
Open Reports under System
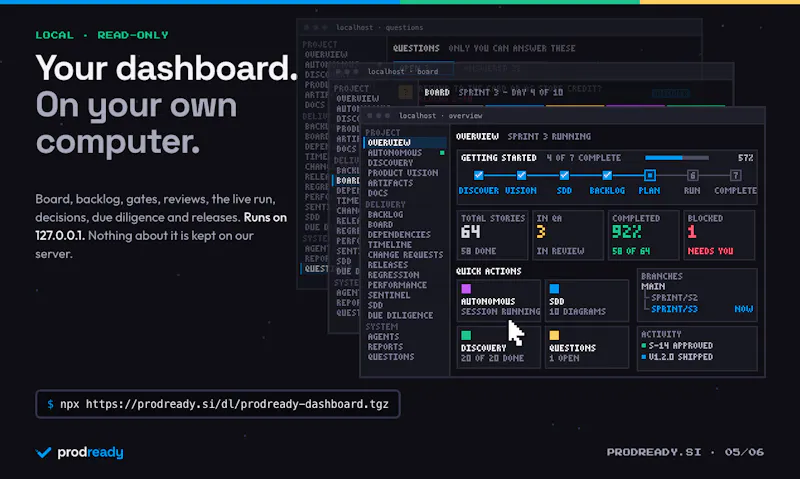385,347
